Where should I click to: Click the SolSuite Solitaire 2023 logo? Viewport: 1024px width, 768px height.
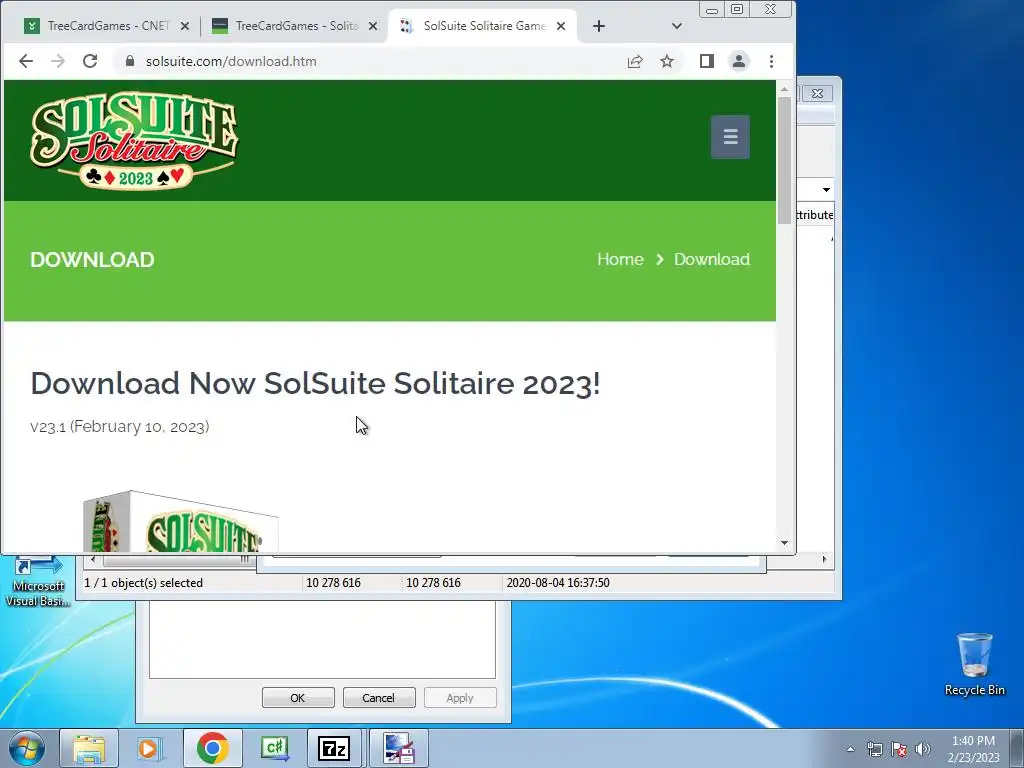tap(135, 140)
